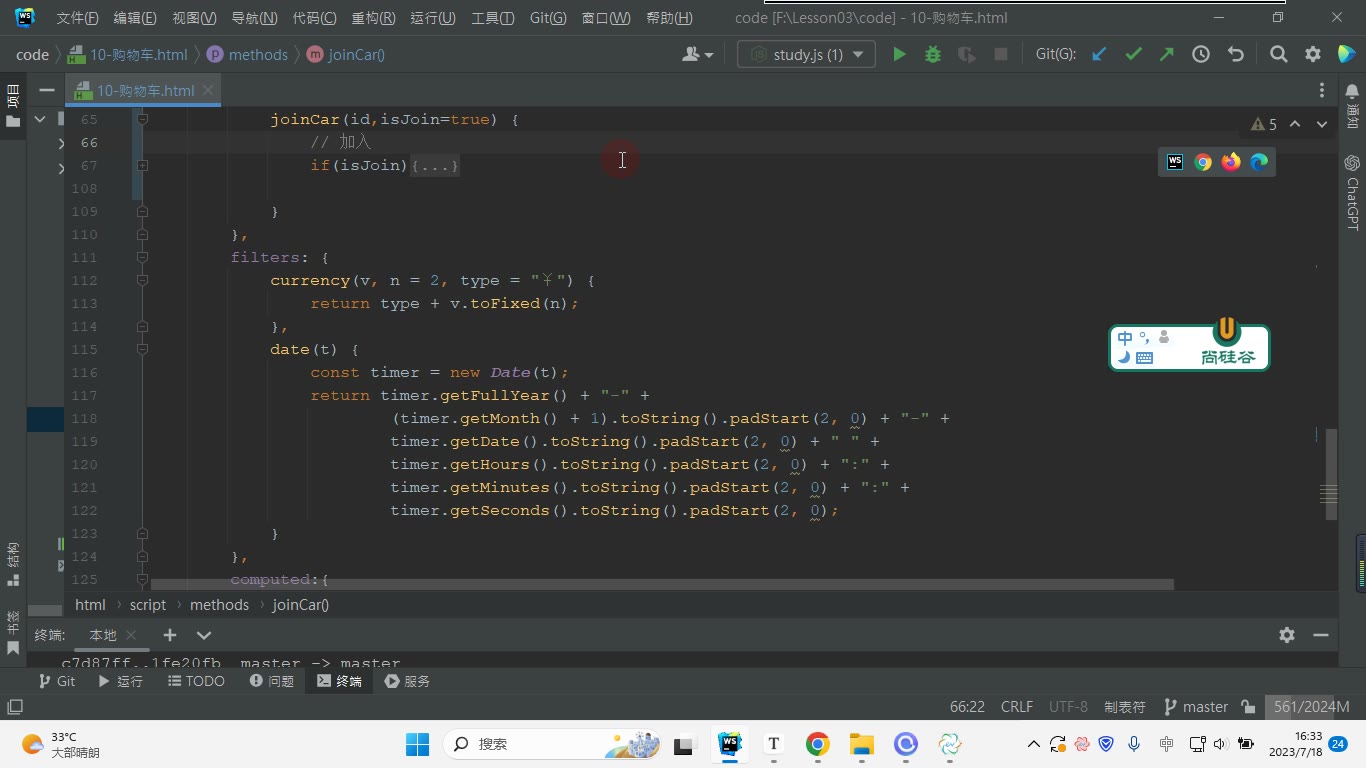Commit changes using the green checkmark
1366x768 pixels.
[x=1133, y=55]
